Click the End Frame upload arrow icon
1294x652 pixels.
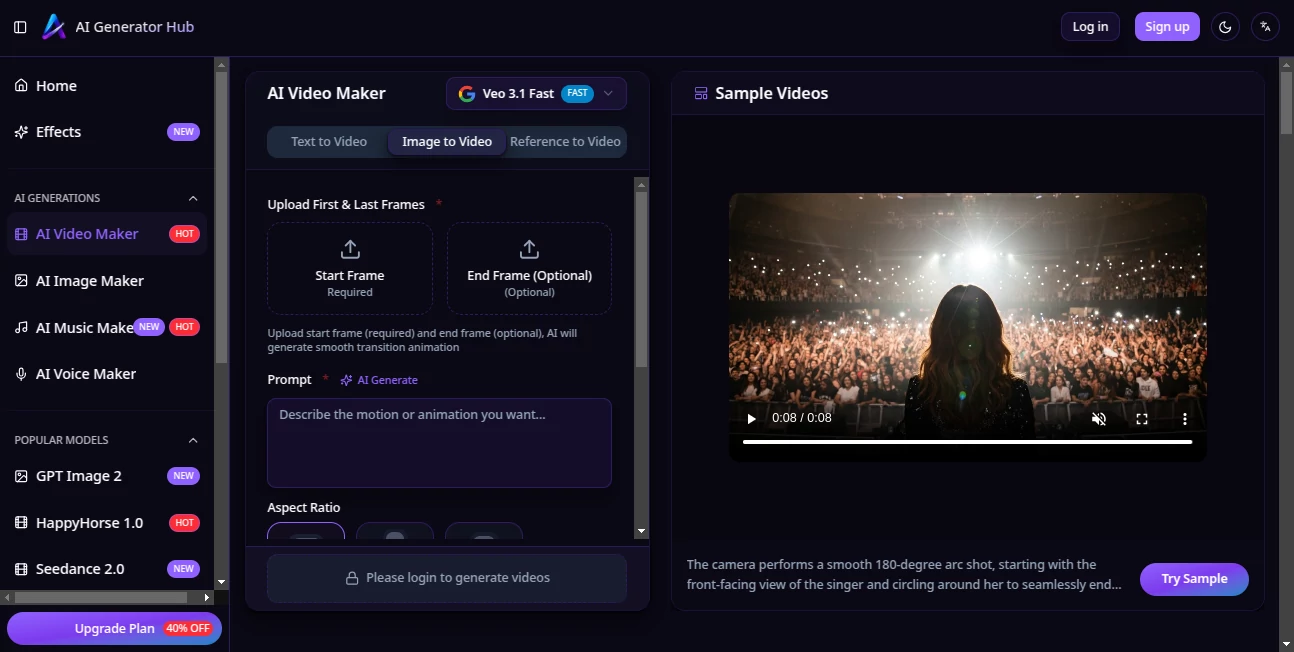click(x=529, y=249)
